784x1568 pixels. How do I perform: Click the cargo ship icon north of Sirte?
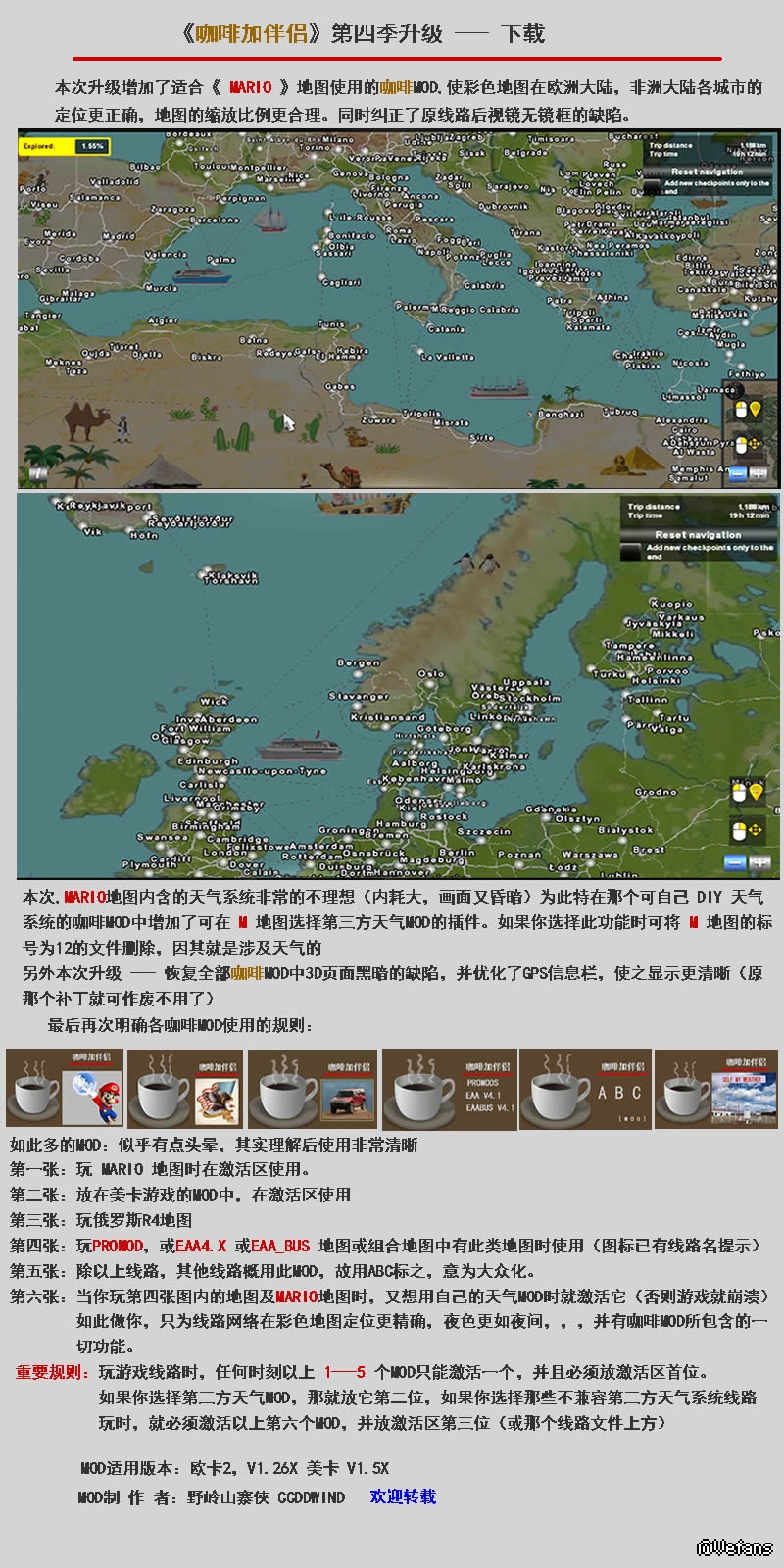[x=500, y=386]
